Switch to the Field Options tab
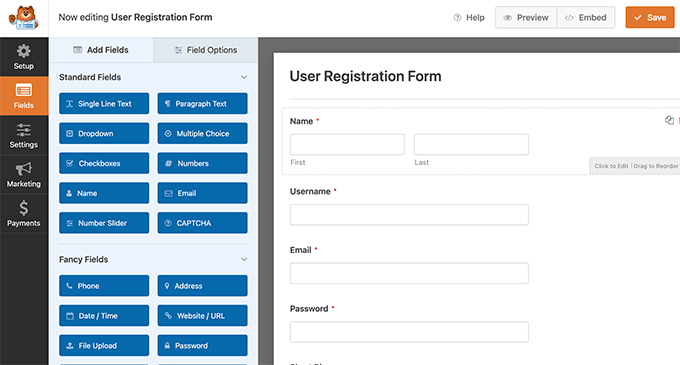Viewport: 680px width, 365px height. (x=206, y=50)
